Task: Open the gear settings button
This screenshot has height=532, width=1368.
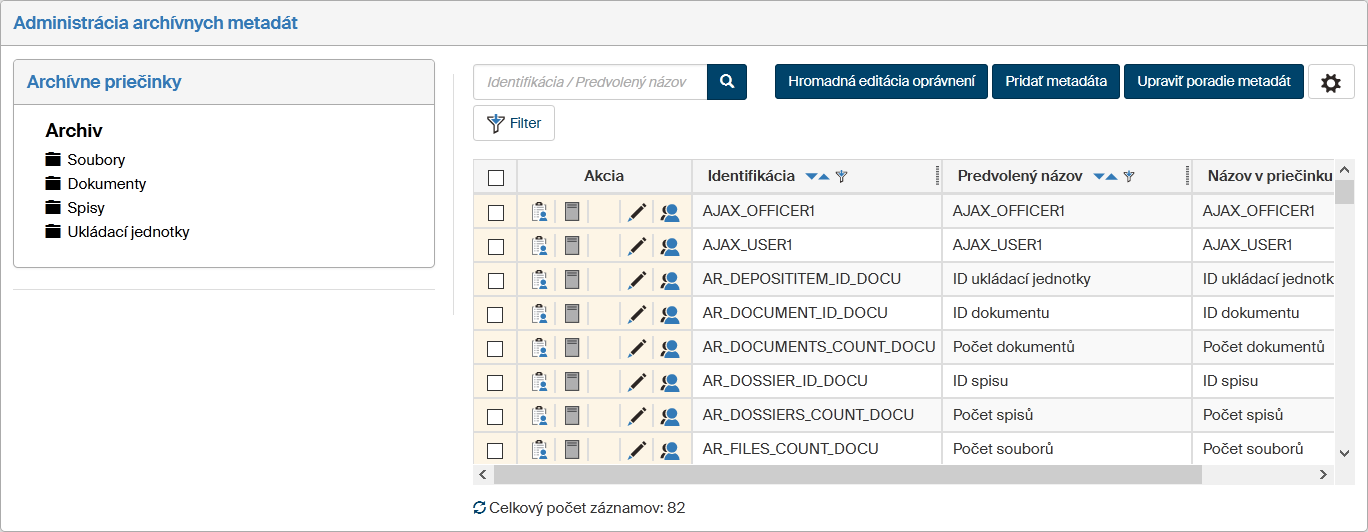Action: pyautogui.click(x=1330, y=82)
